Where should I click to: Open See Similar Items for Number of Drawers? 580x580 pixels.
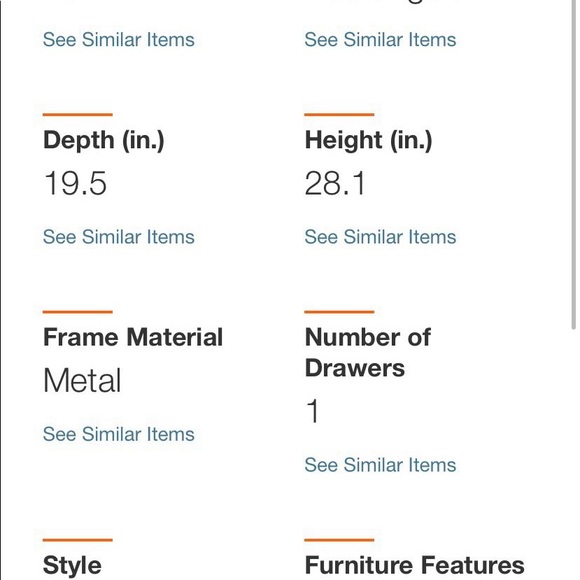click(380, 465)
